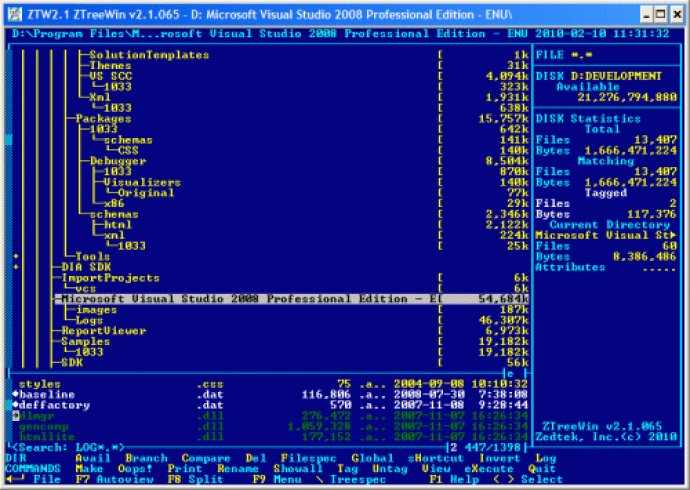Viewport: 690px width, 490px height.
Task: Click the Search: LOG*.* field
Action: 60,447
